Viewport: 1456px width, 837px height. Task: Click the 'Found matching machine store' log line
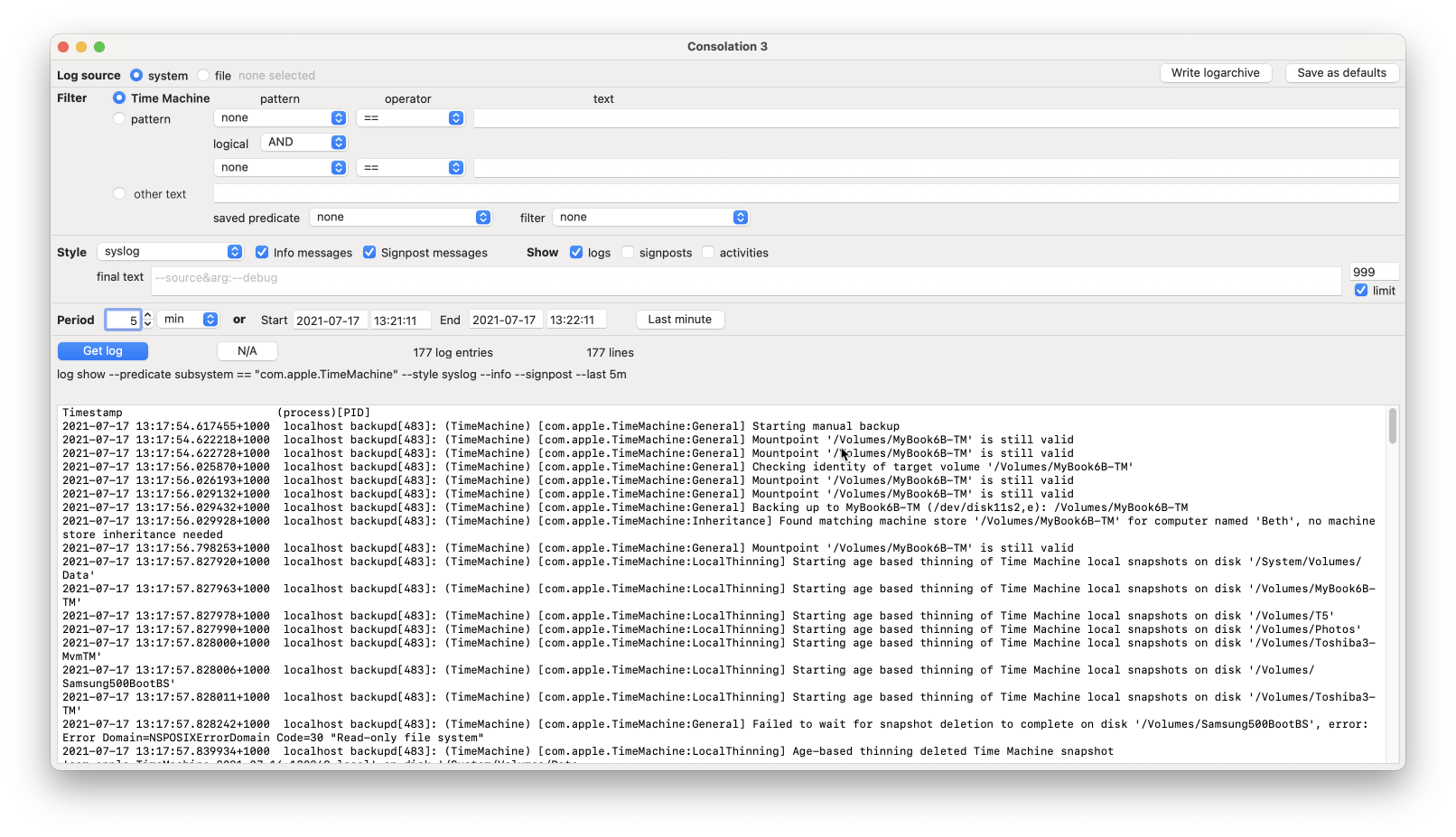pos(719,527)
